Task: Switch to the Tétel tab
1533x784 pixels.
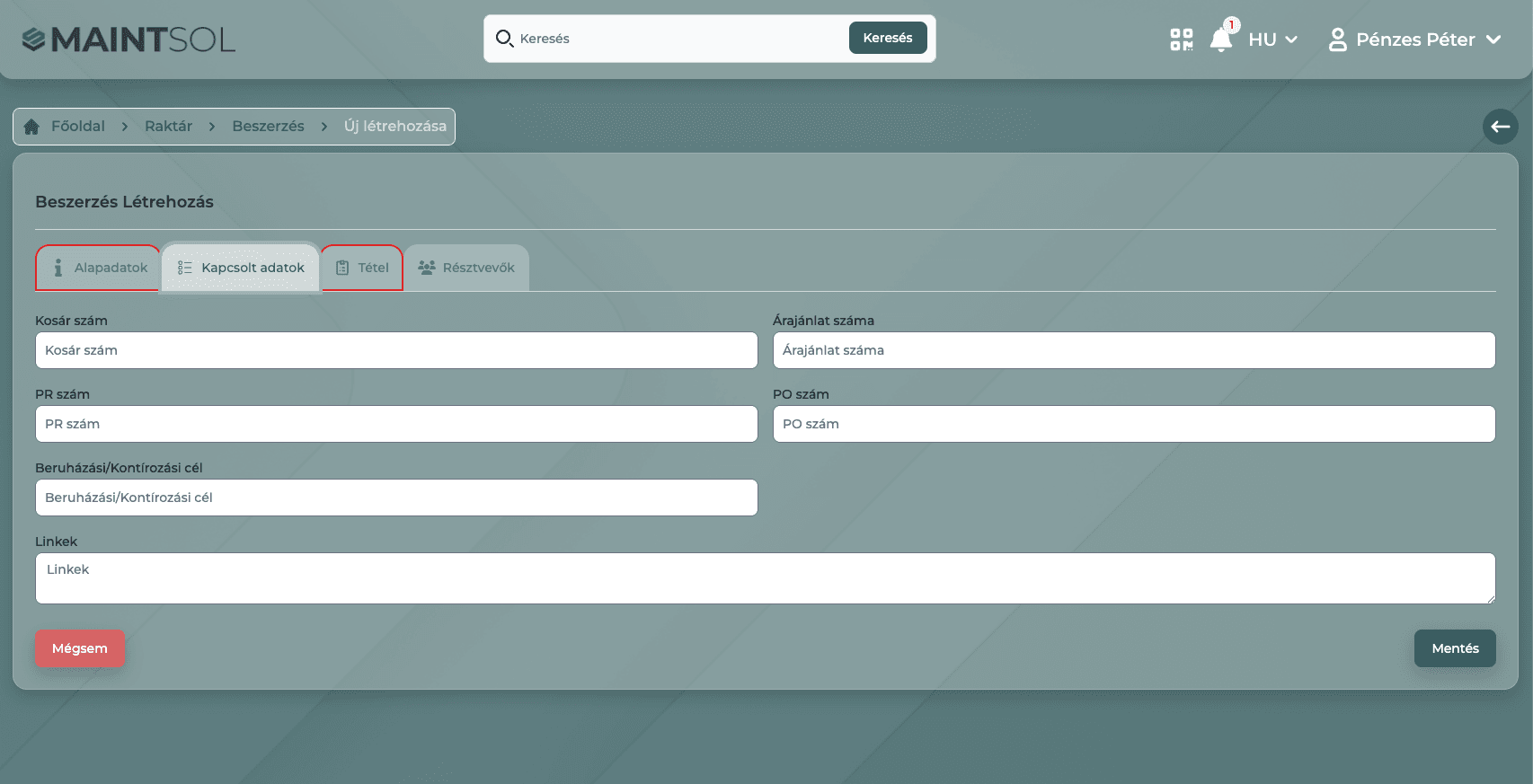Action: click(x=362, y=268)
